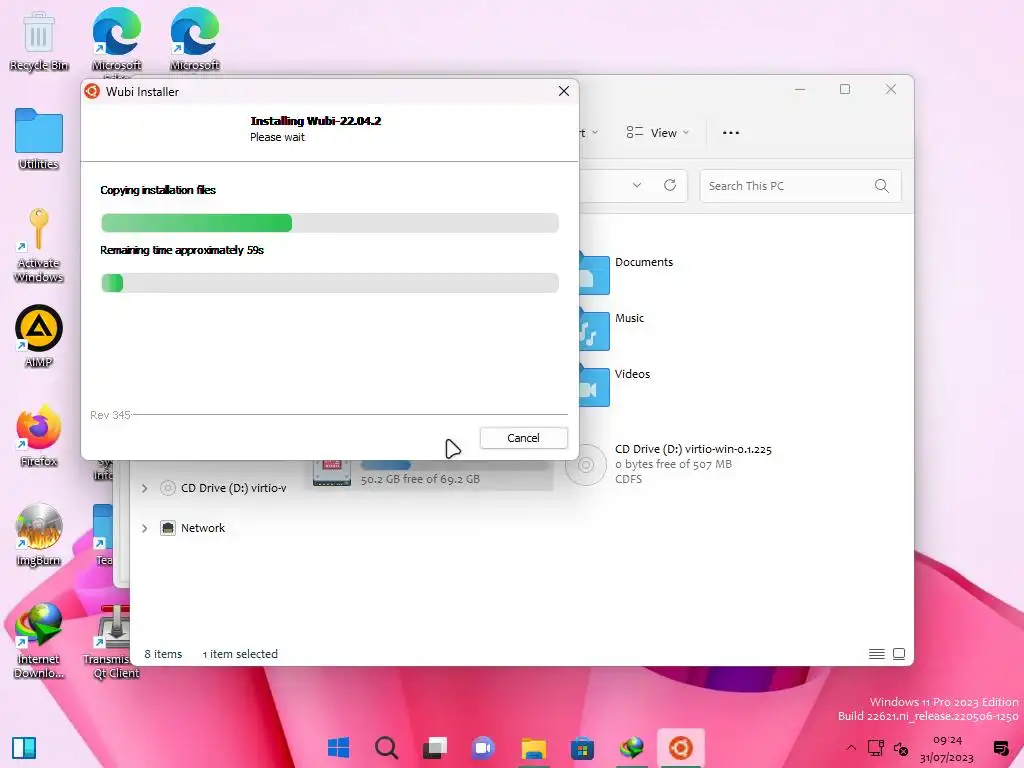Minimize the File Explorer window

point(800,89)
